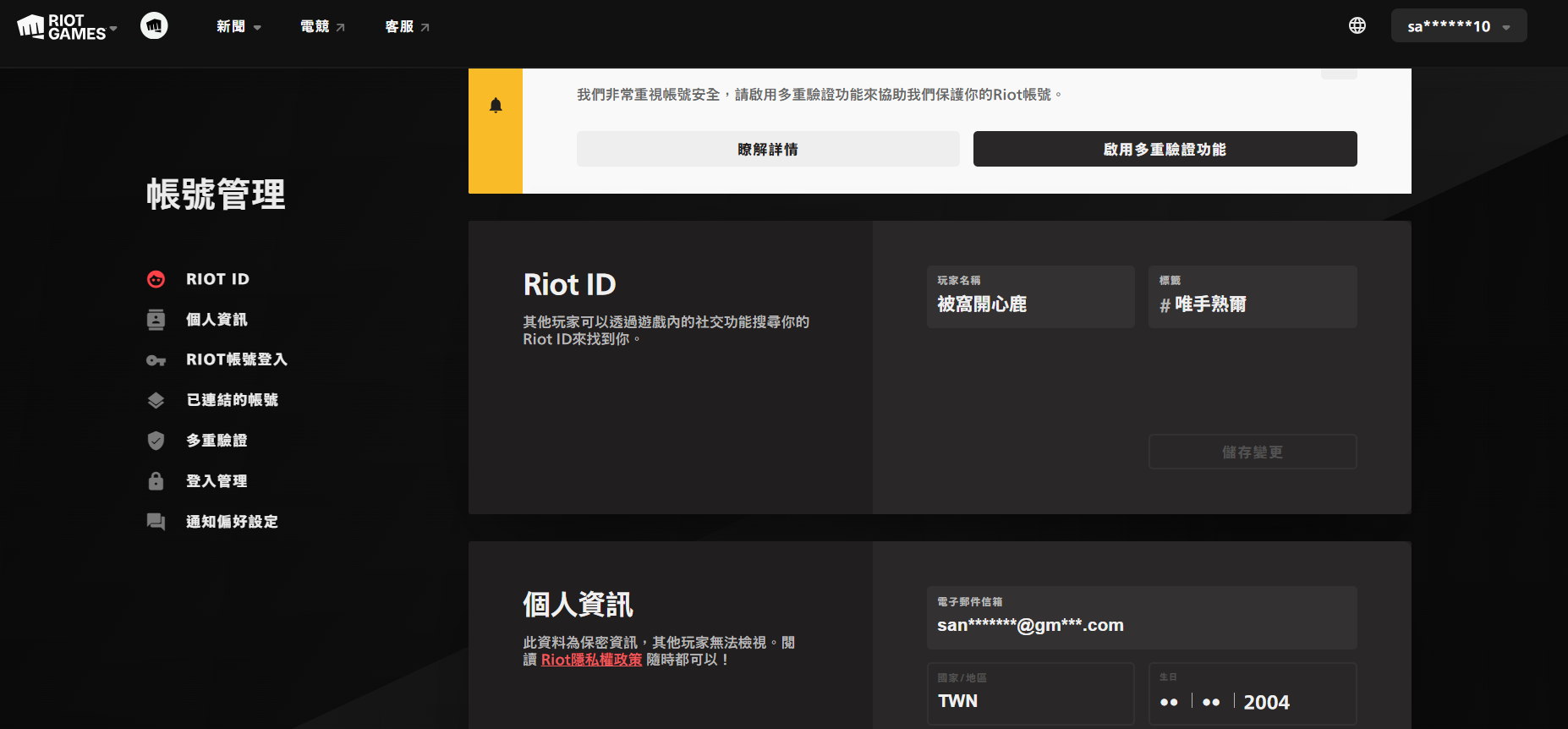Open the 客服 support menu link
1568x729 pixels.
(x=407, y=27)
